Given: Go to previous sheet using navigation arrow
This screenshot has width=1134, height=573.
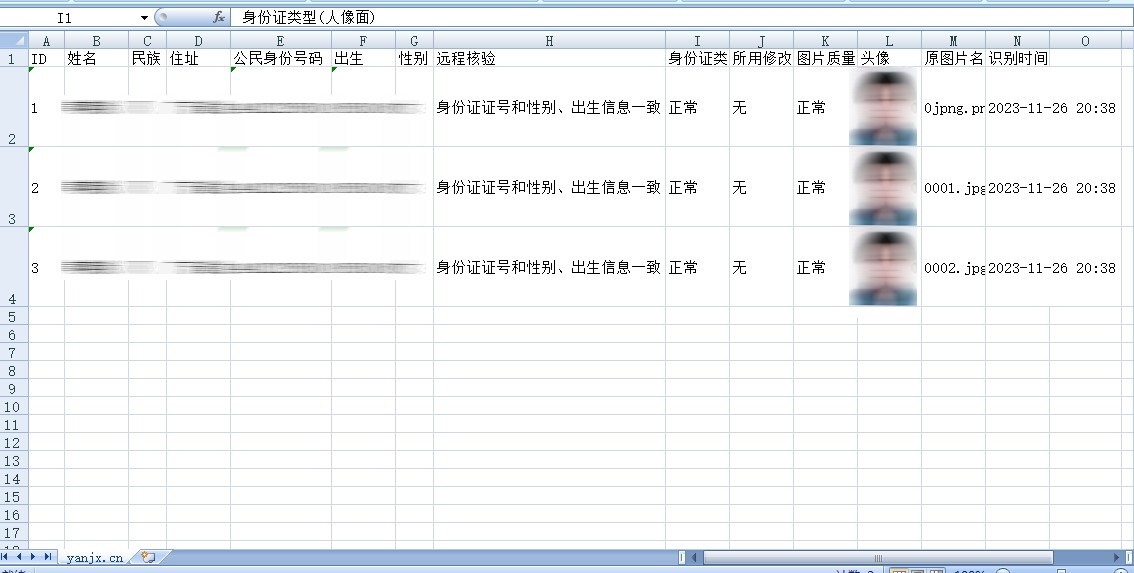Looking at the screenshot, I should tap(21, 557).
